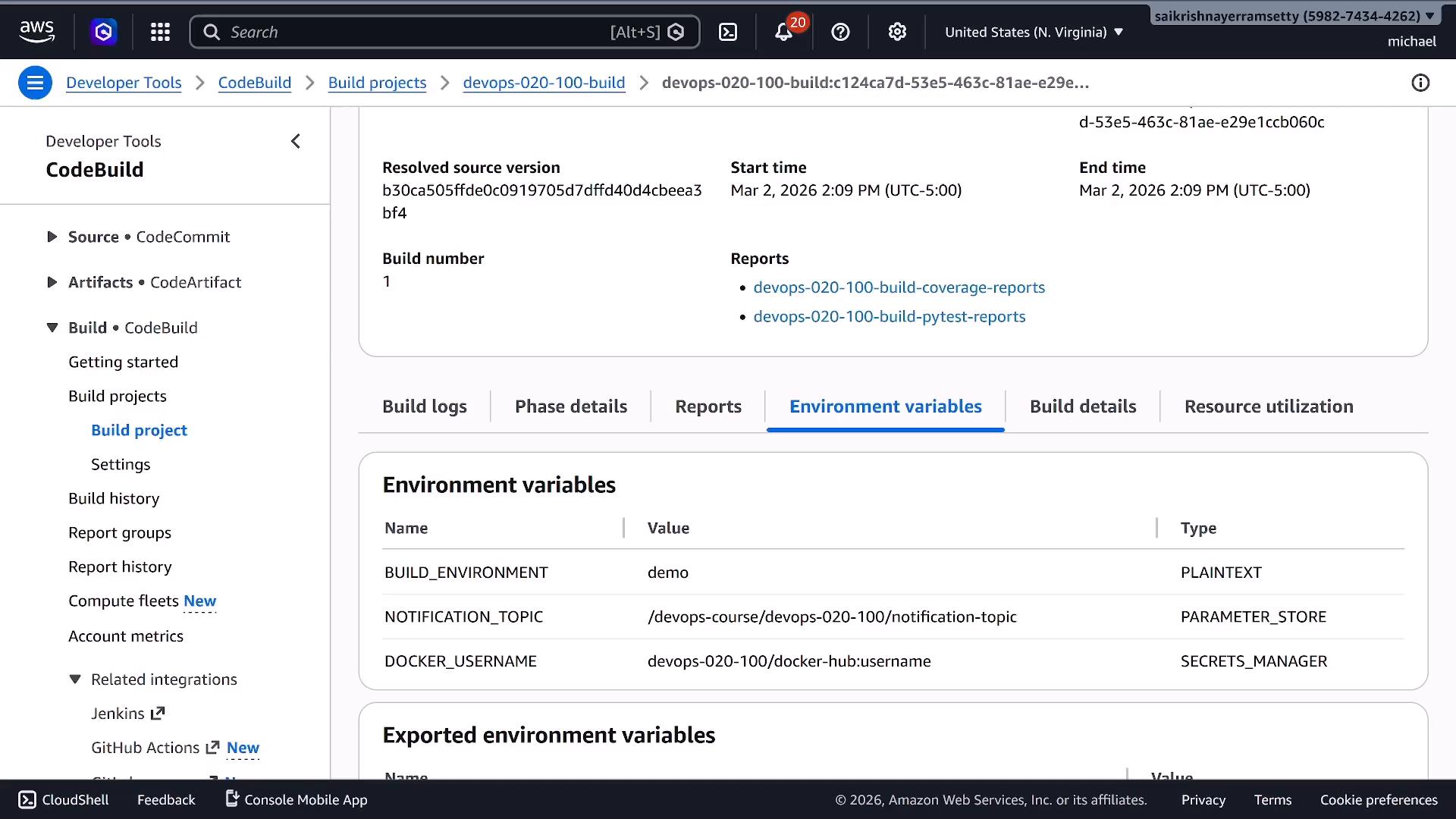The width and height of the screenshot is (1456, 819).
Task: Open the pytest-reports link
Action: 890,316
